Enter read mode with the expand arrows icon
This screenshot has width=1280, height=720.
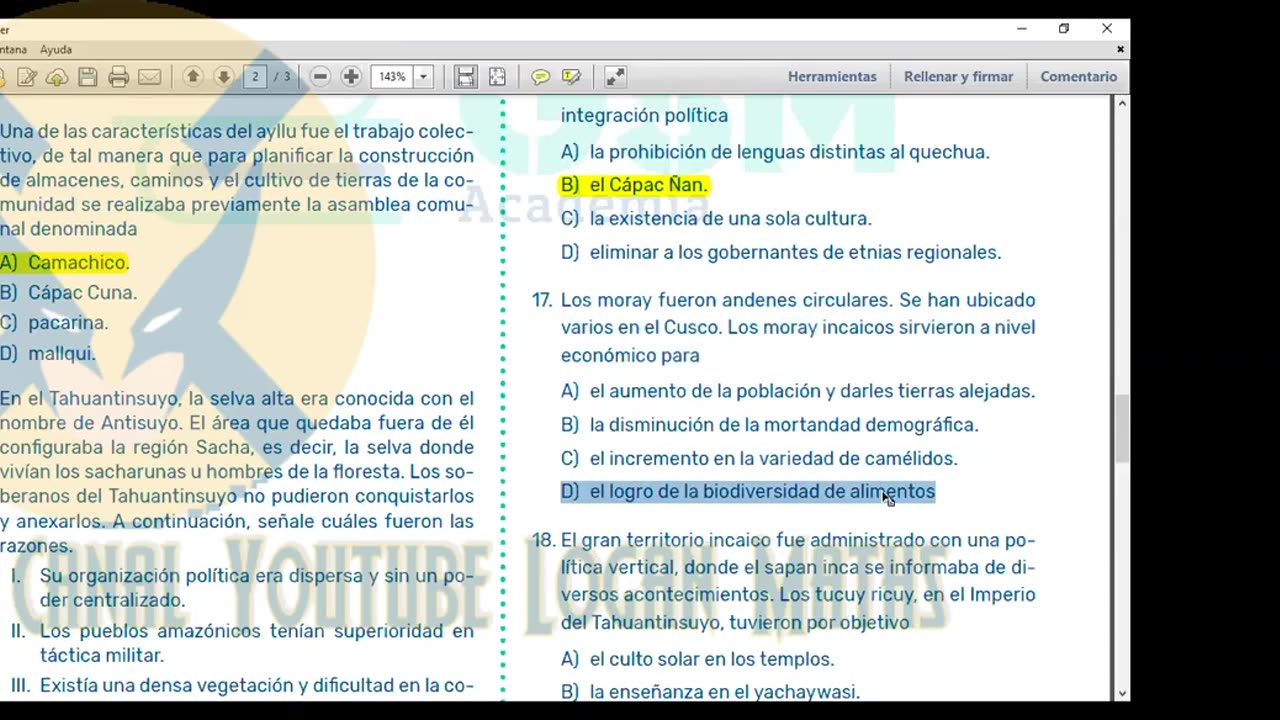(615, 77)
